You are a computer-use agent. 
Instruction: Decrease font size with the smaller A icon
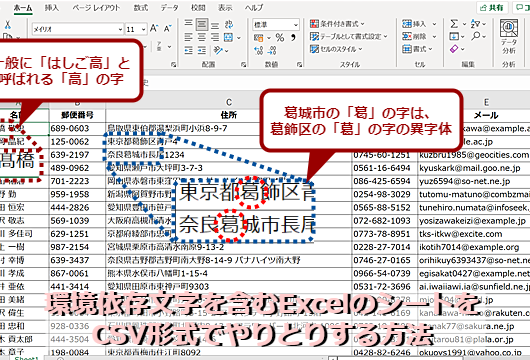[x=168, y=29]
